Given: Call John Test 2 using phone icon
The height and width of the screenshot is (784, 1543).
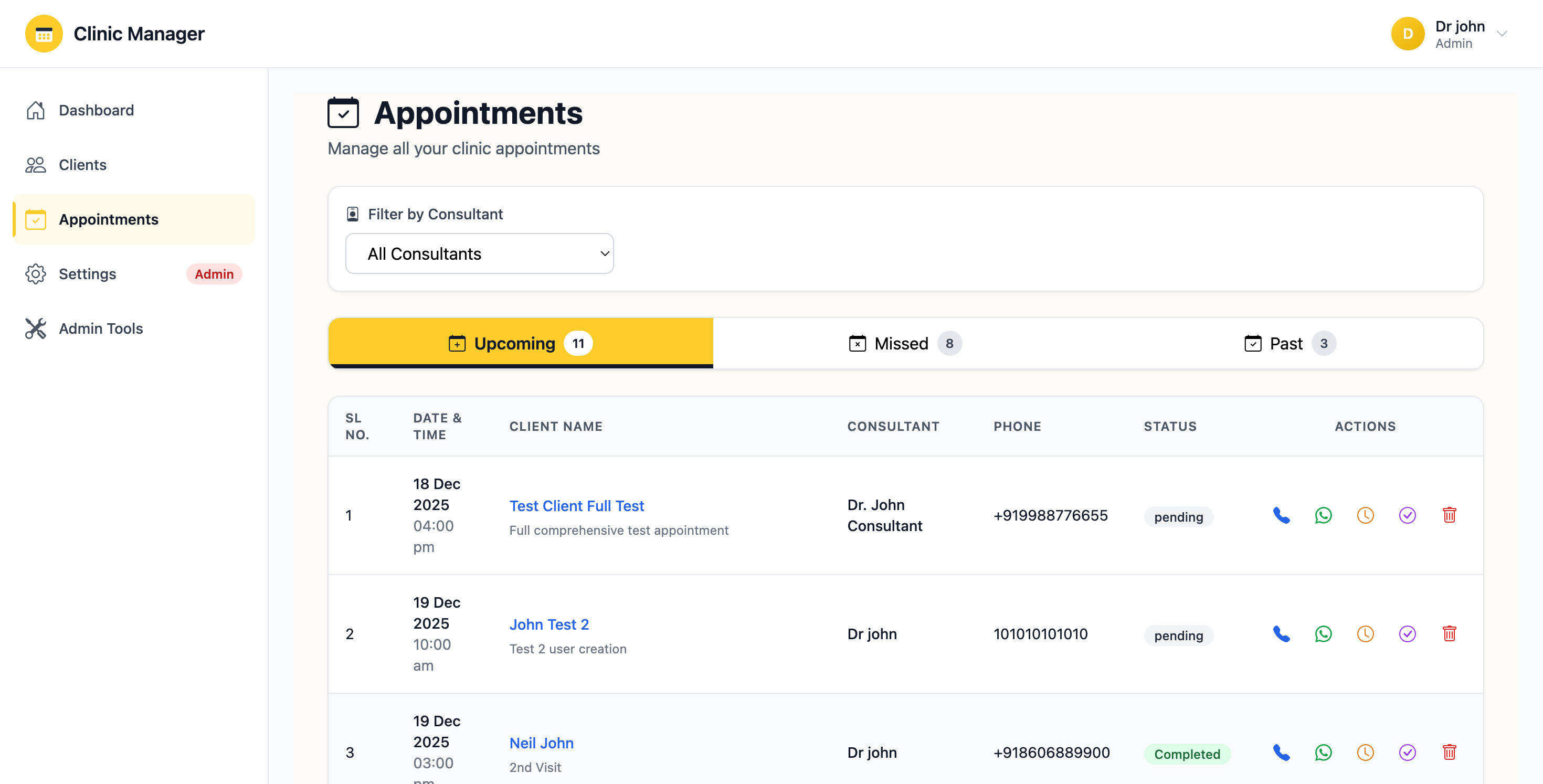Looking at the screenshot, I should [1281, 634].
